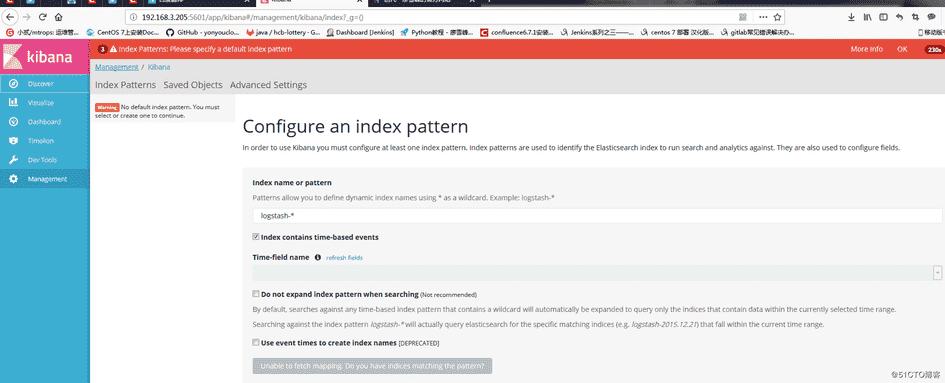
Task: Click the Configure an index pattern heading
Action: pos(355,127)
